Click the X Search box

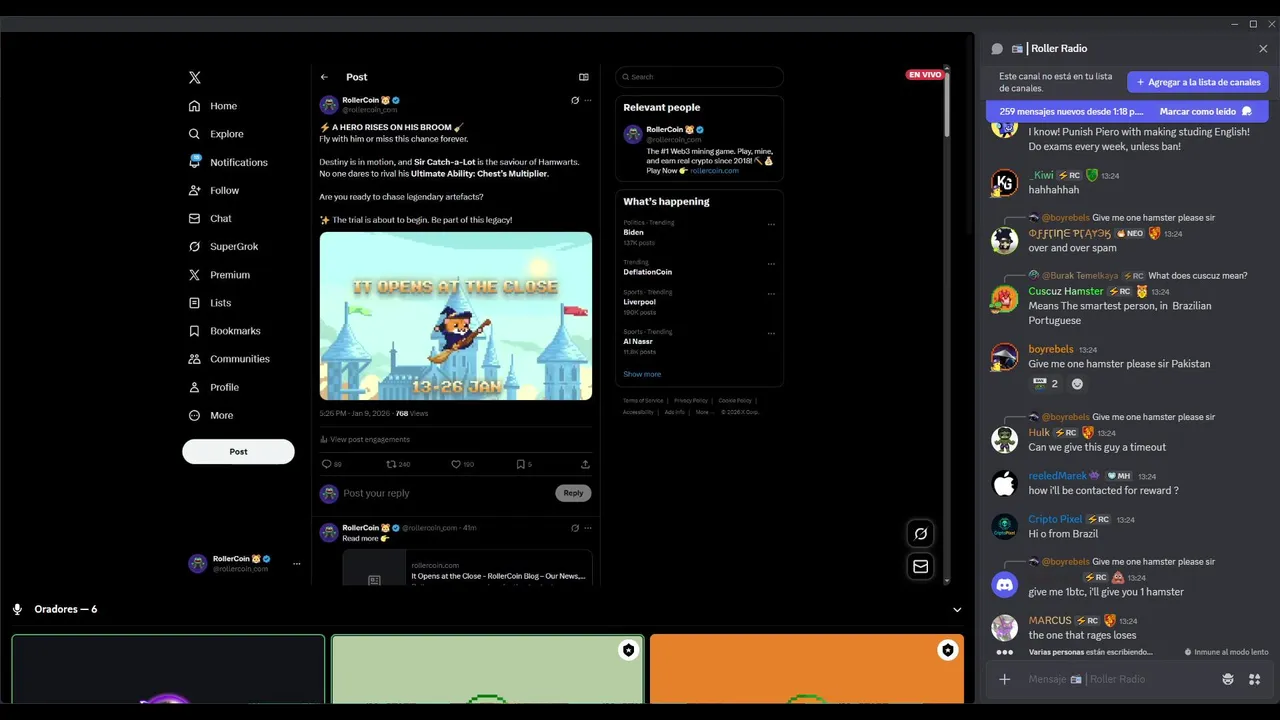pyautogui.click(x=699, y=77)
